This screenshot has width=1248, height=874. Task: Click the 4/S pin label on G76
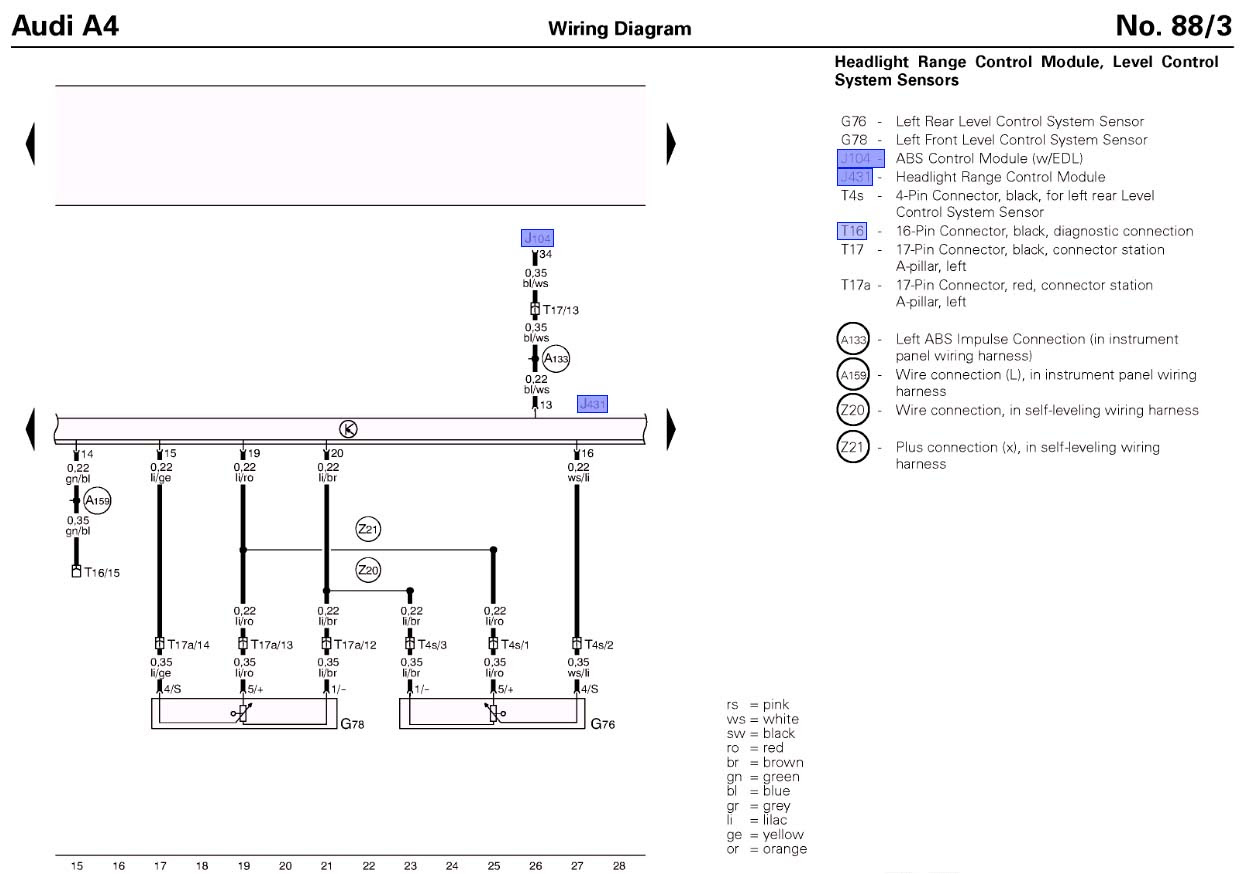[590, 689]
